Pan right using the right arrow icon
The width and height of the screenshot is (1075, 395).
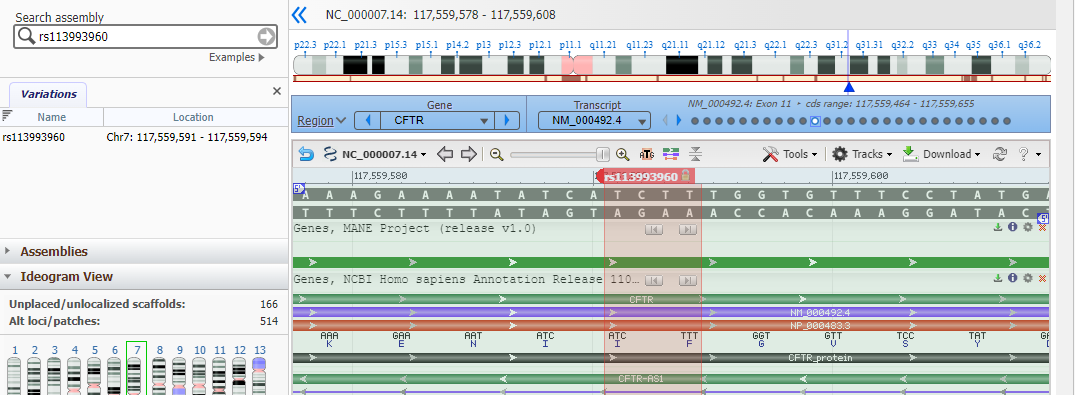(x=468, y=154)
